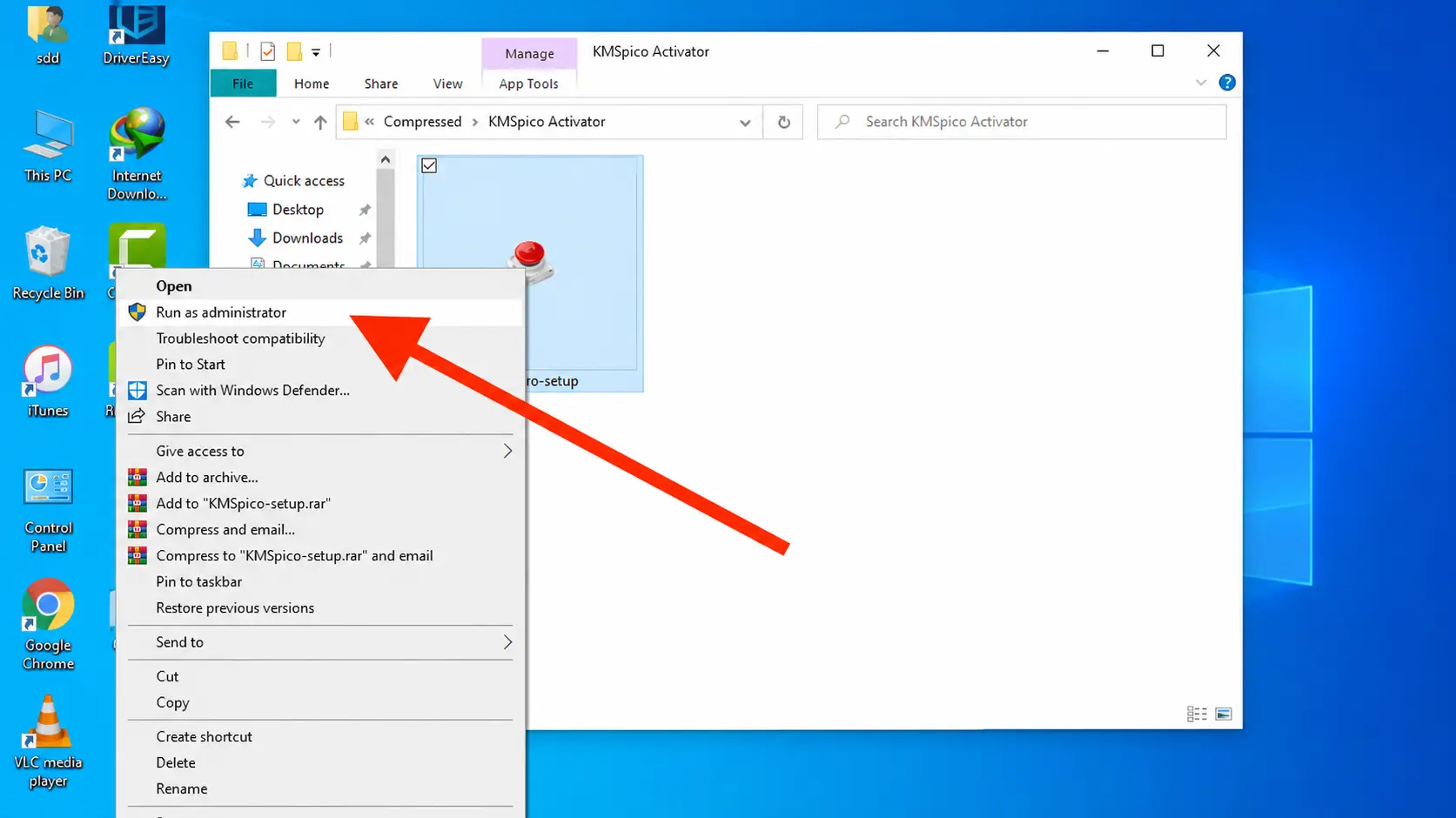Switch to the Share ribbon tab
The width and height of the screenshot is (1456, 818).
381,84
